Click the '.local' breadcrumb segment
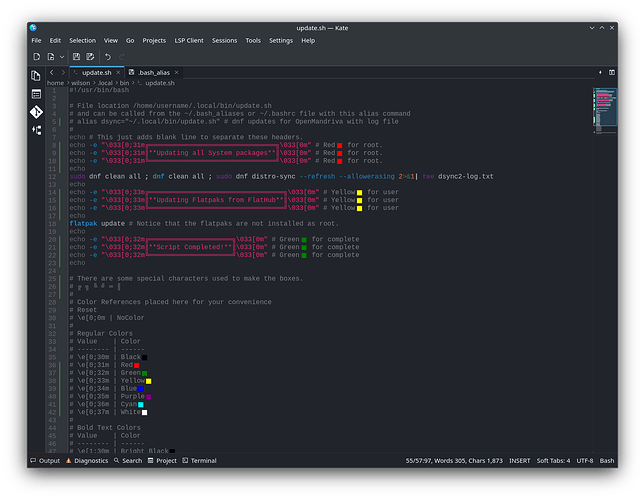Screen dimensions: 644x500 pyautogui.click(x=105, y=83)
